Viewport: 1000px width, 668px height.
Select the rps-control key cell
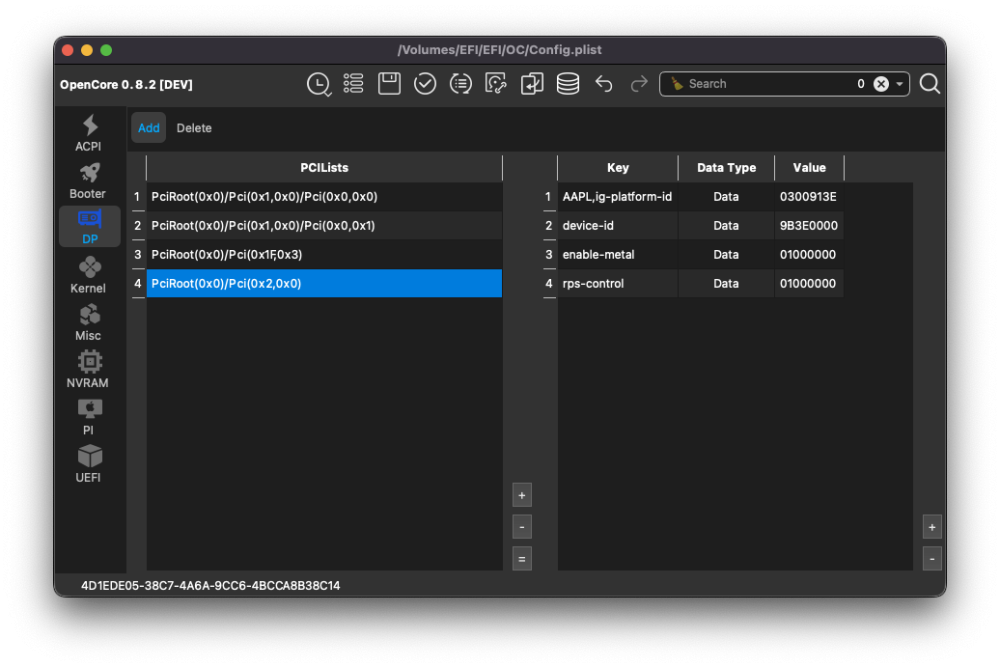coord(617,283)
